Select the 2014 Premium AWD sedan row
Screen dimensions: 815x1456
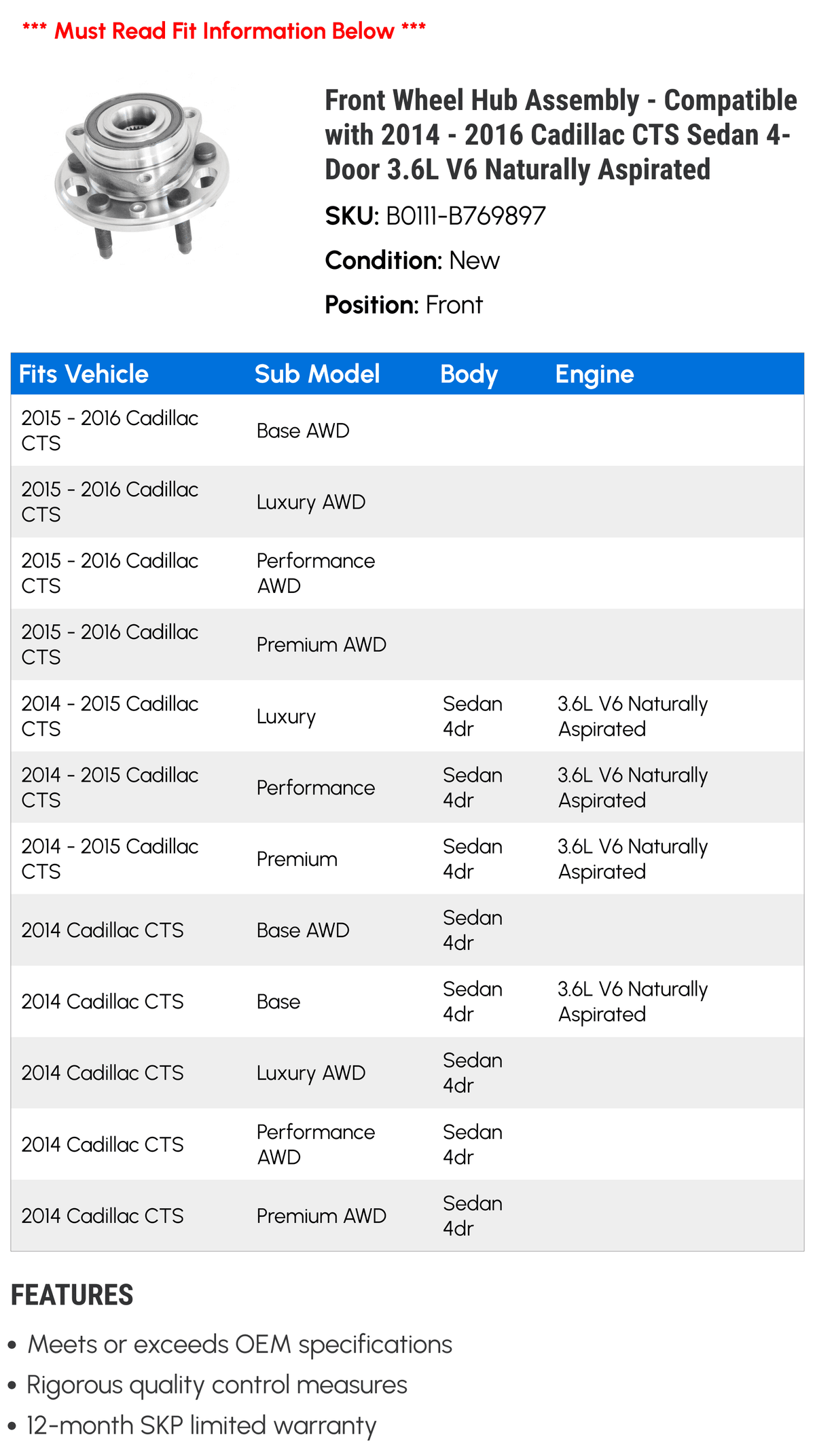[407, 1216]
